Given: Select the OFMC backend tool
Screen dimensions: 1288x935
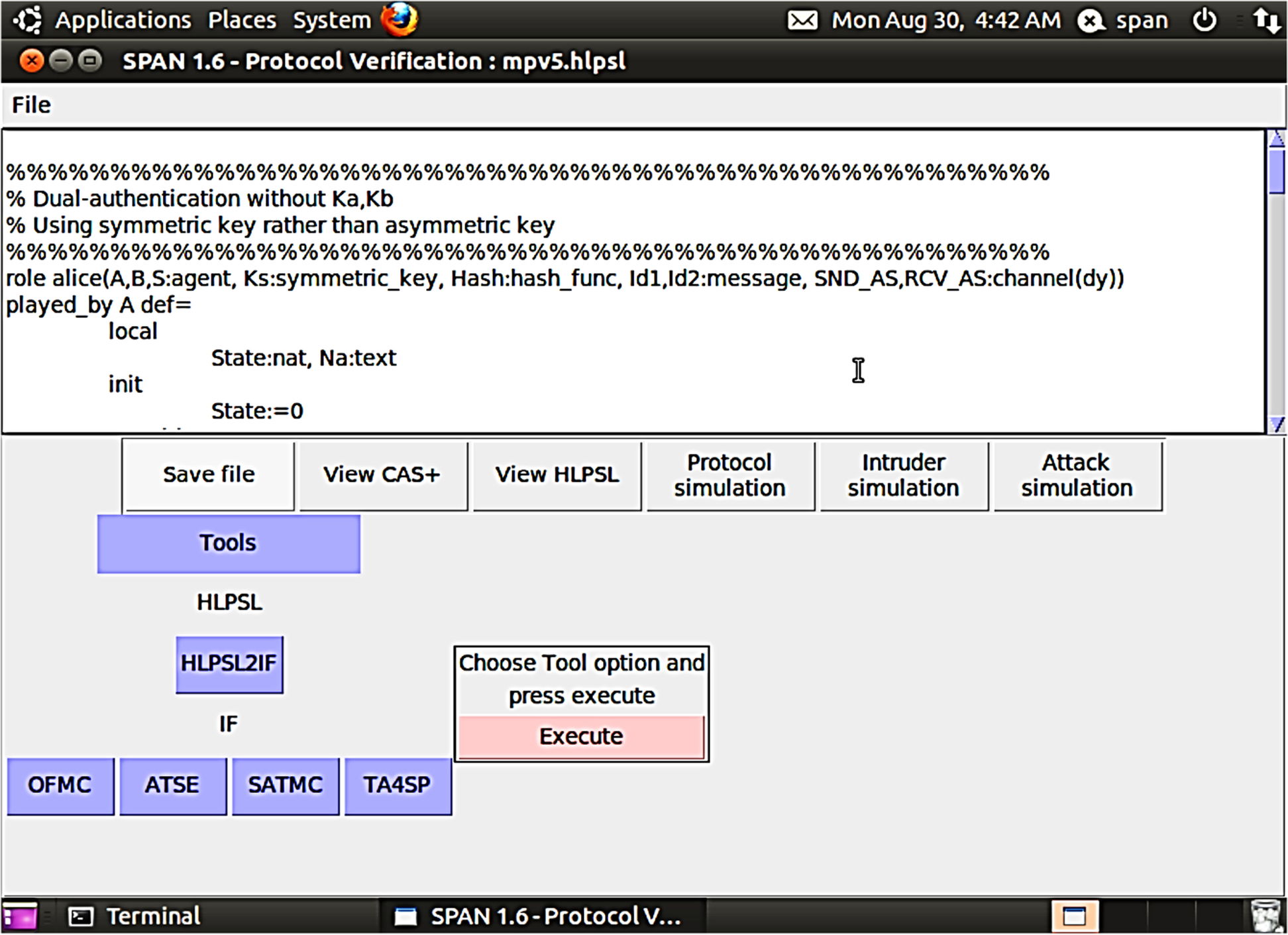Looking at the screenshot, I should 60,786.
